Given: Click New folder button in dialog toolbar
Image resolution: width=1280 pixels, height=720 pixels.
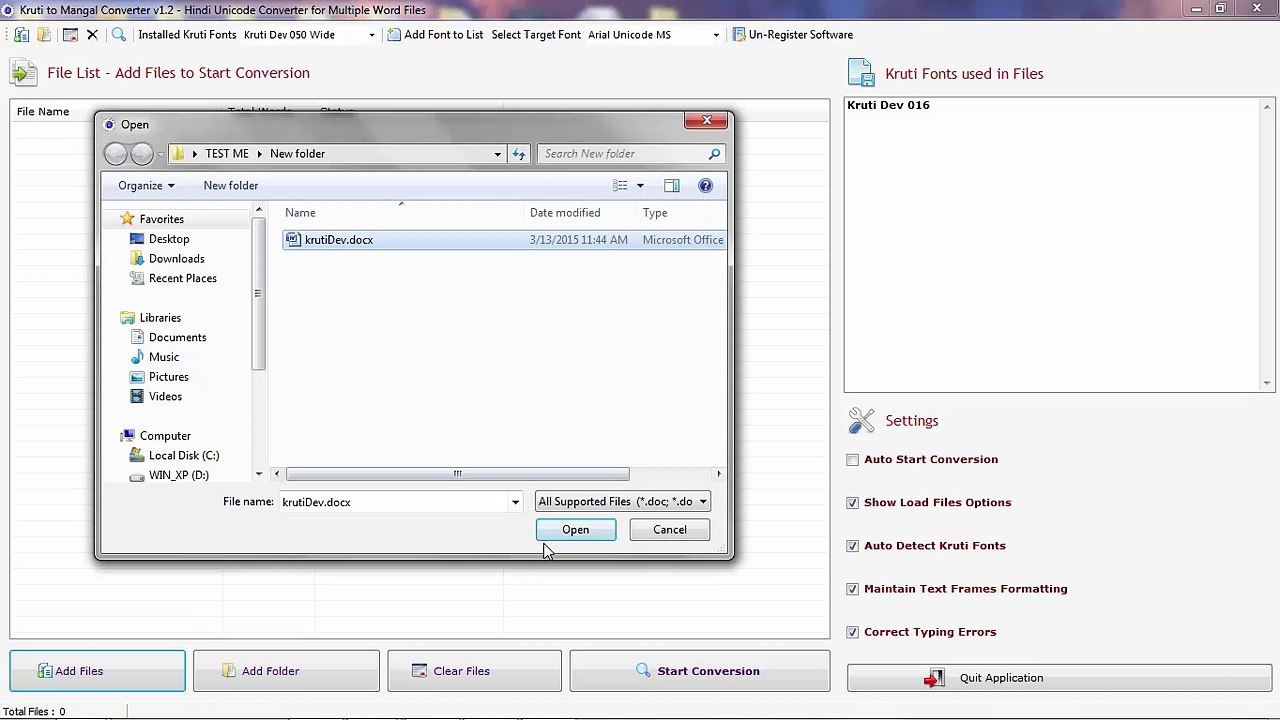Looking at the screenshot, I should pos(231,185).
